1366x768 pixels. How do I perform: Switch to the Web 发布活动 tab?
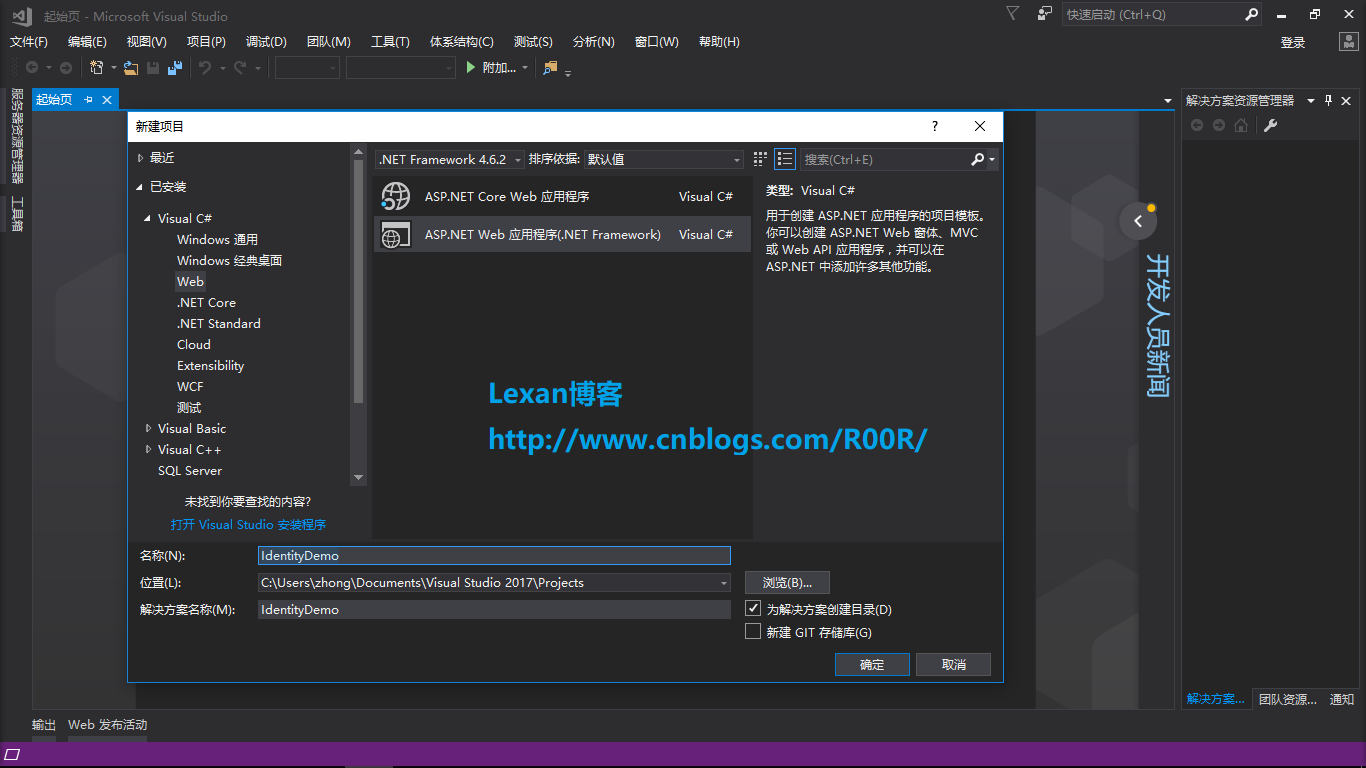pos(107,724)
